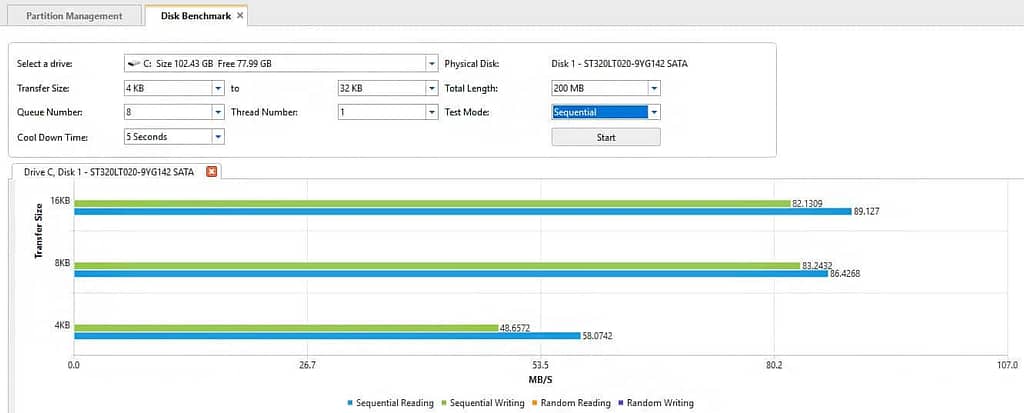Screen dimensions: 1024x413
Task: Click the Random Reading legend swatch
Action: 536,403
